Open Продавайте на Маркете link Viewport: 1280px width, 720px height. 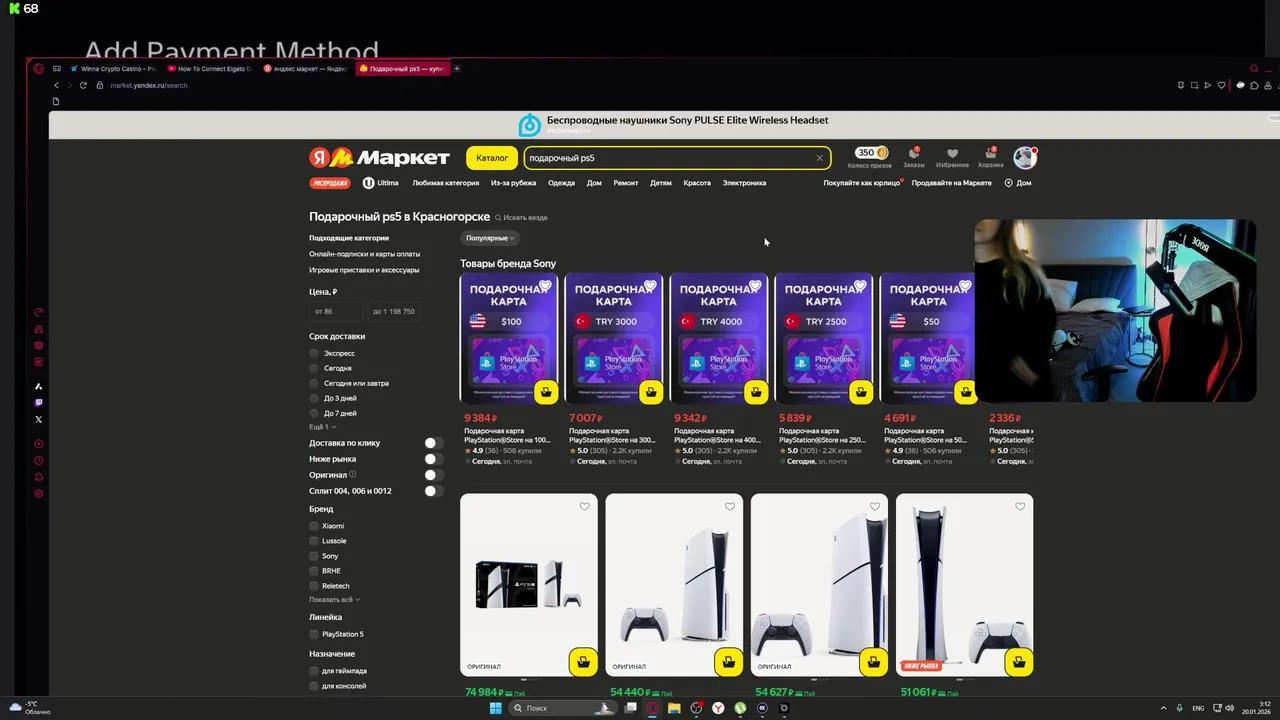(x=952, y=183)
